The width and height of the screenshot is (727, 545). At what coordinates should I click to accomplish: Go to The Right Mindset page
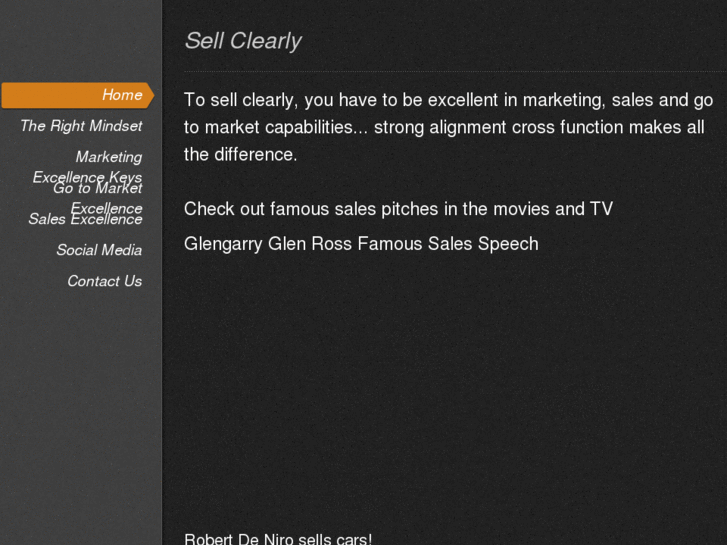point(81,126)
